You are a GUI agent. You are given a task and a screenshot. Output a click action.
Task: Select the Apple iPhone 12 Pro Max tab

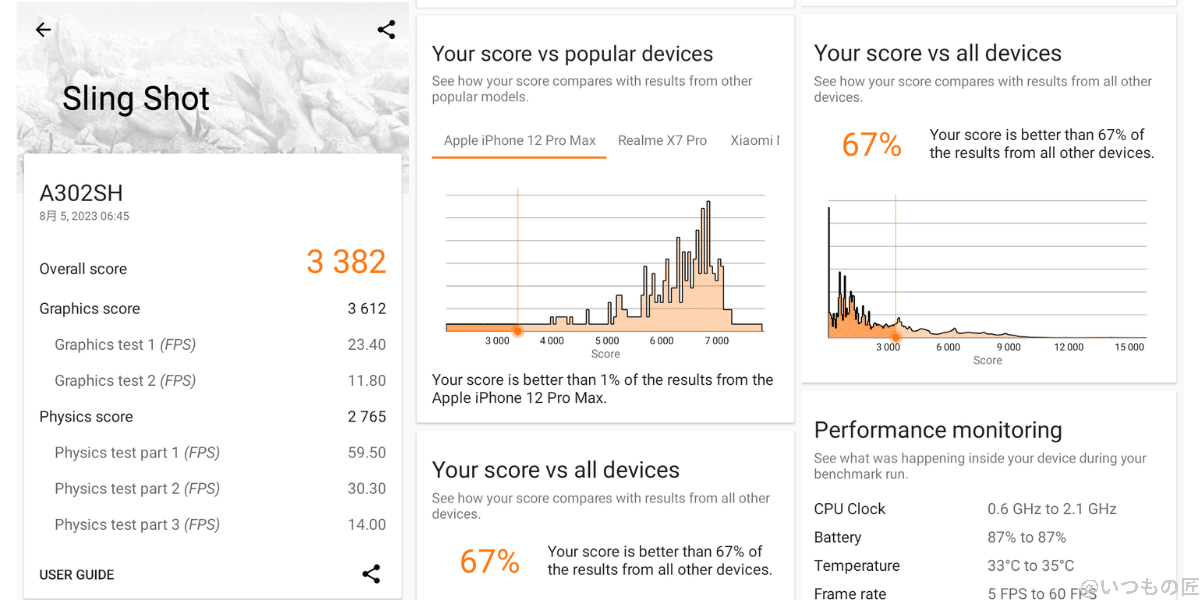(x=518, y=140)
